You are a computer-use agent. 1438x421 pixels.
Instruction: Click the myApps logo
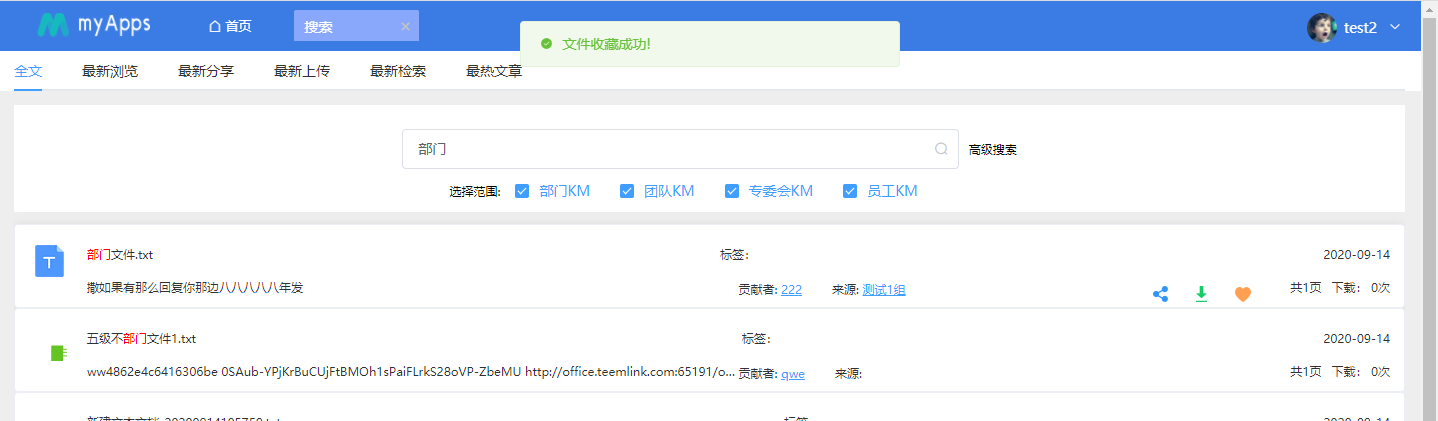tap(94, 26)
